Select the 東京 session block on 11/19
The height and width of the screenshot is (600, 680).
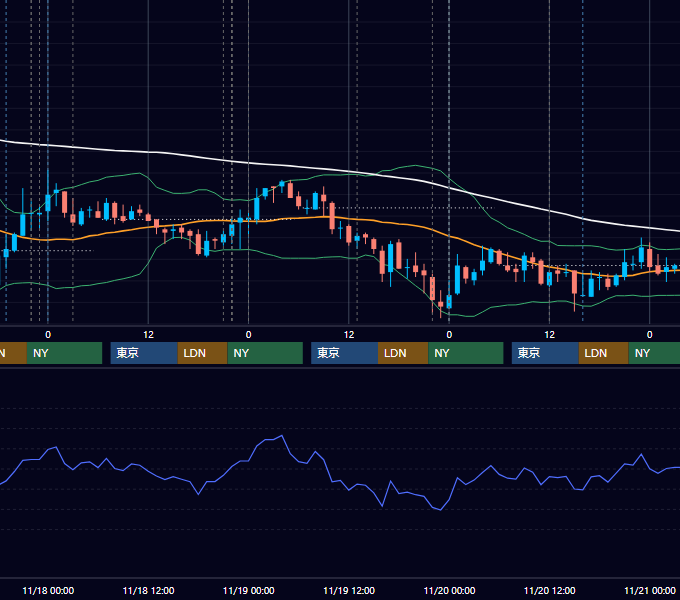344,353
